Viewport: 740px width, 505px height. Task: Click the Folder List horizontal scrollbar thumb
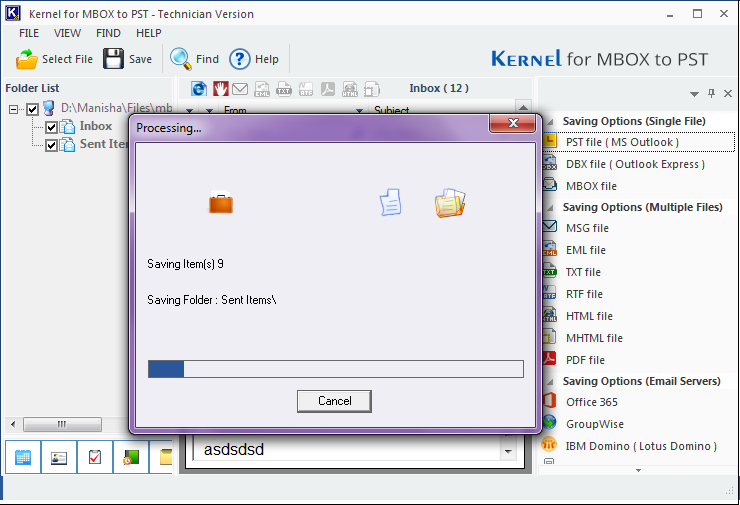[x=62, y=424]
